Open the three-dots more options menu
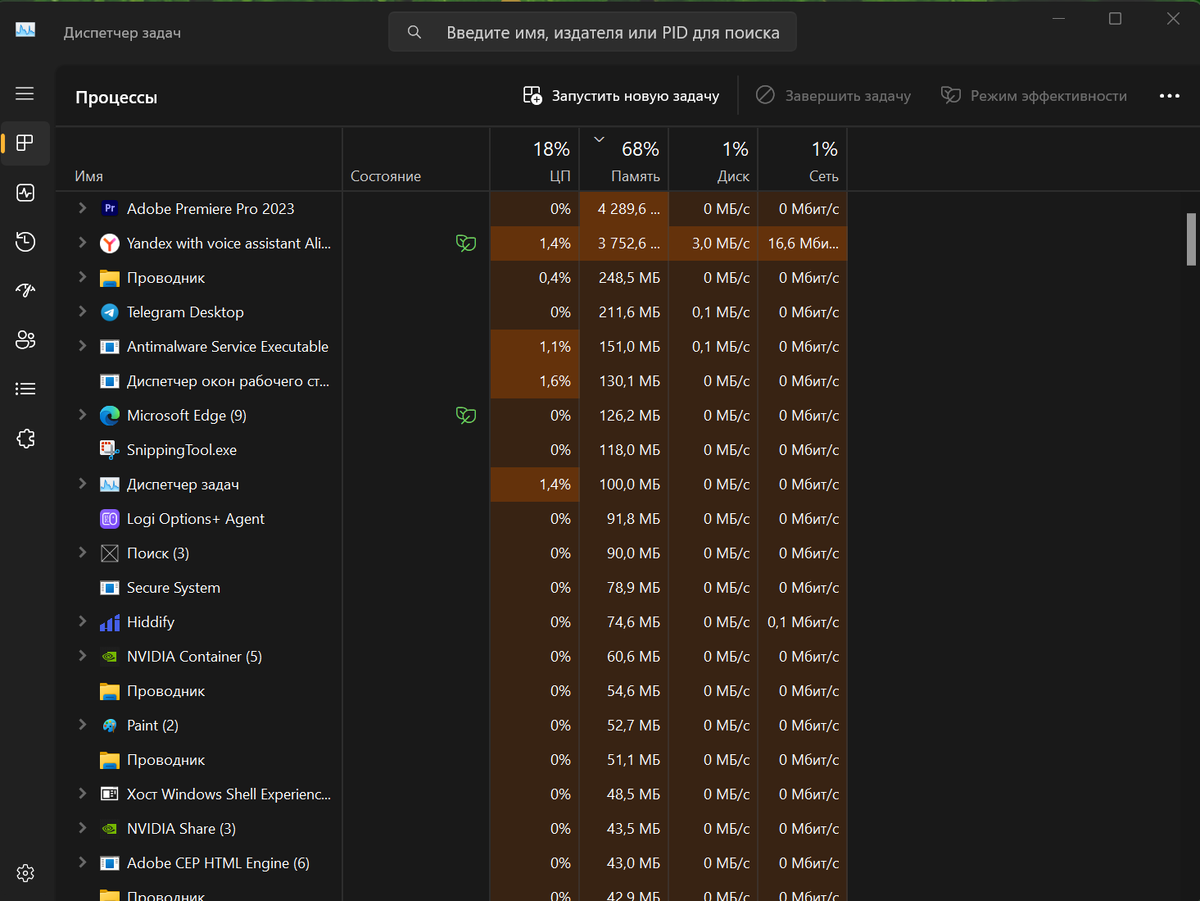Image resolution: width=1200 pixels, height=901 pixels. point(1169,96)
